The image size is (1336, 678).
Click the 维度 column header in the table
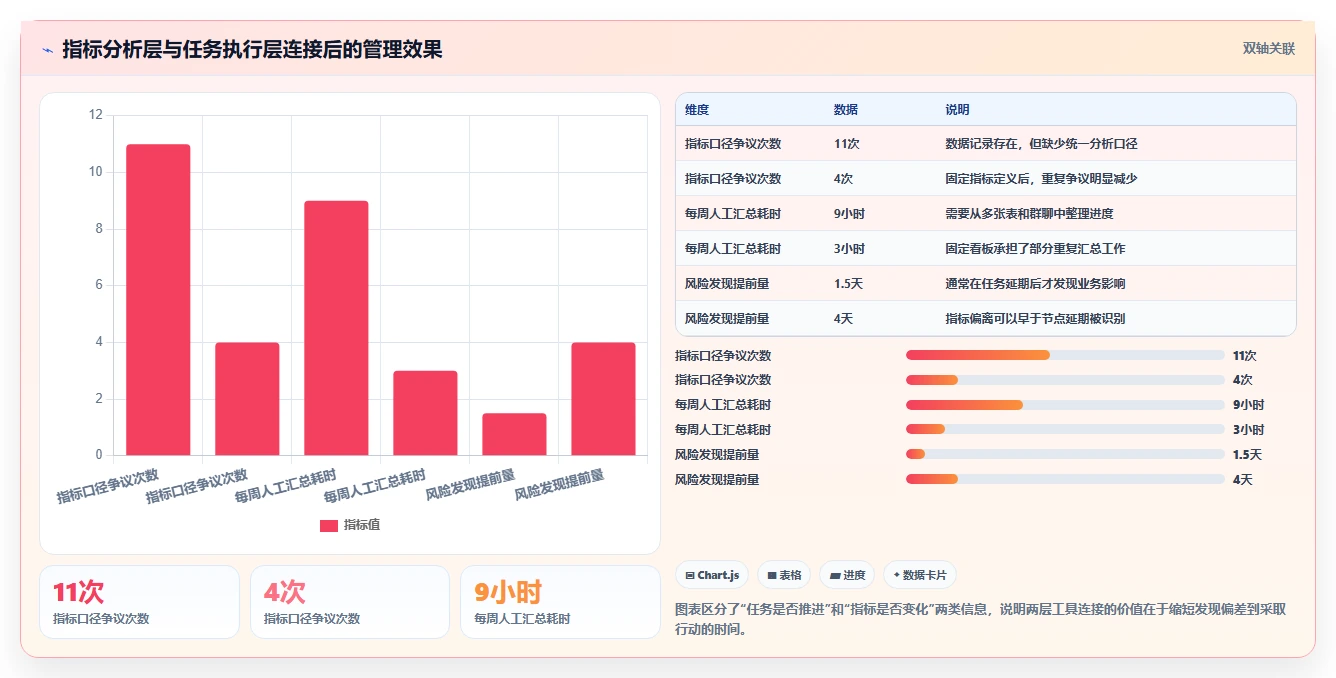tap(697, 110)
